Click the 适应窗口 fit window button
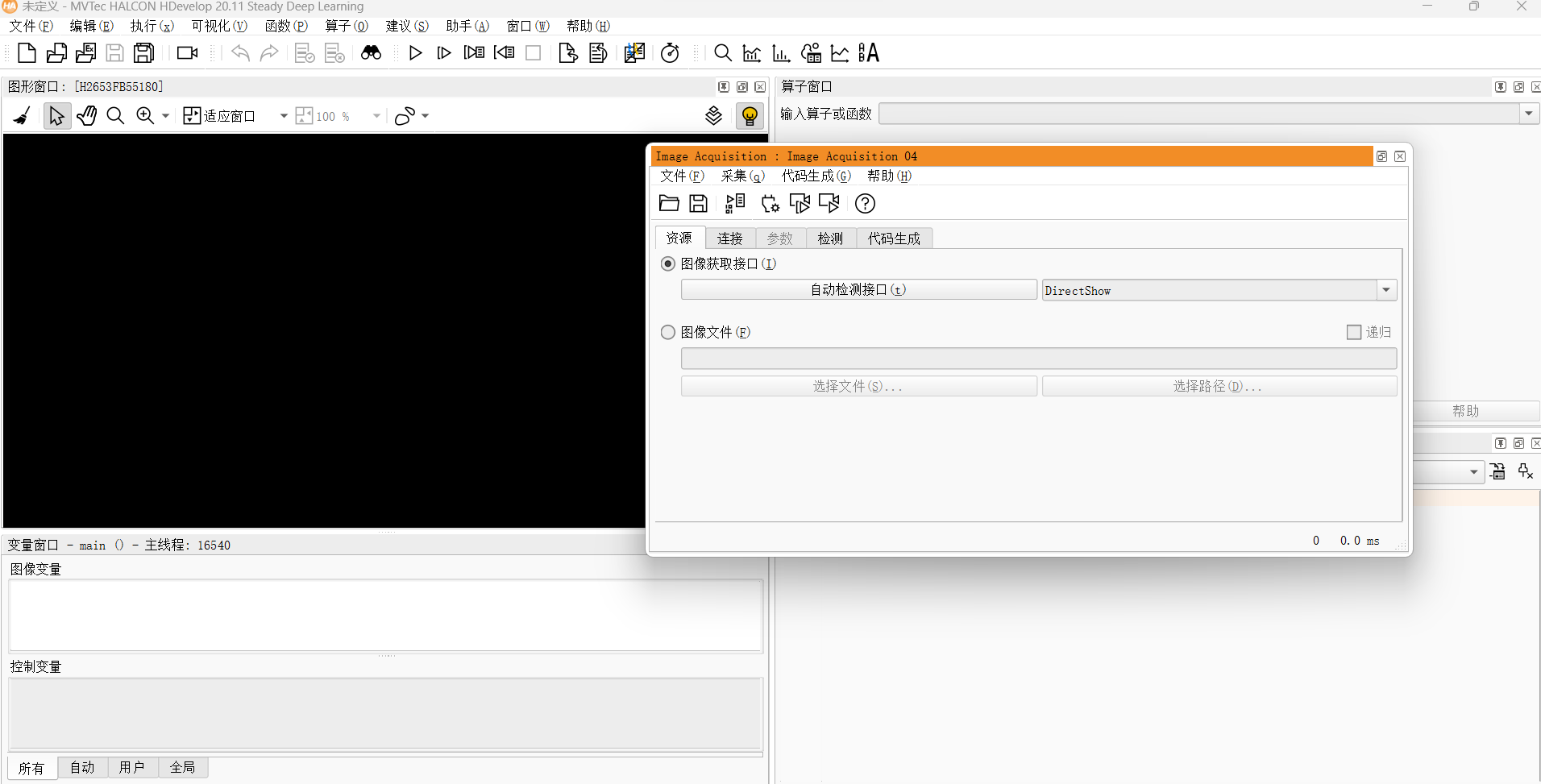Image resolution: width=1541 pixels, height=784 pixels. [x=220, y=116]
